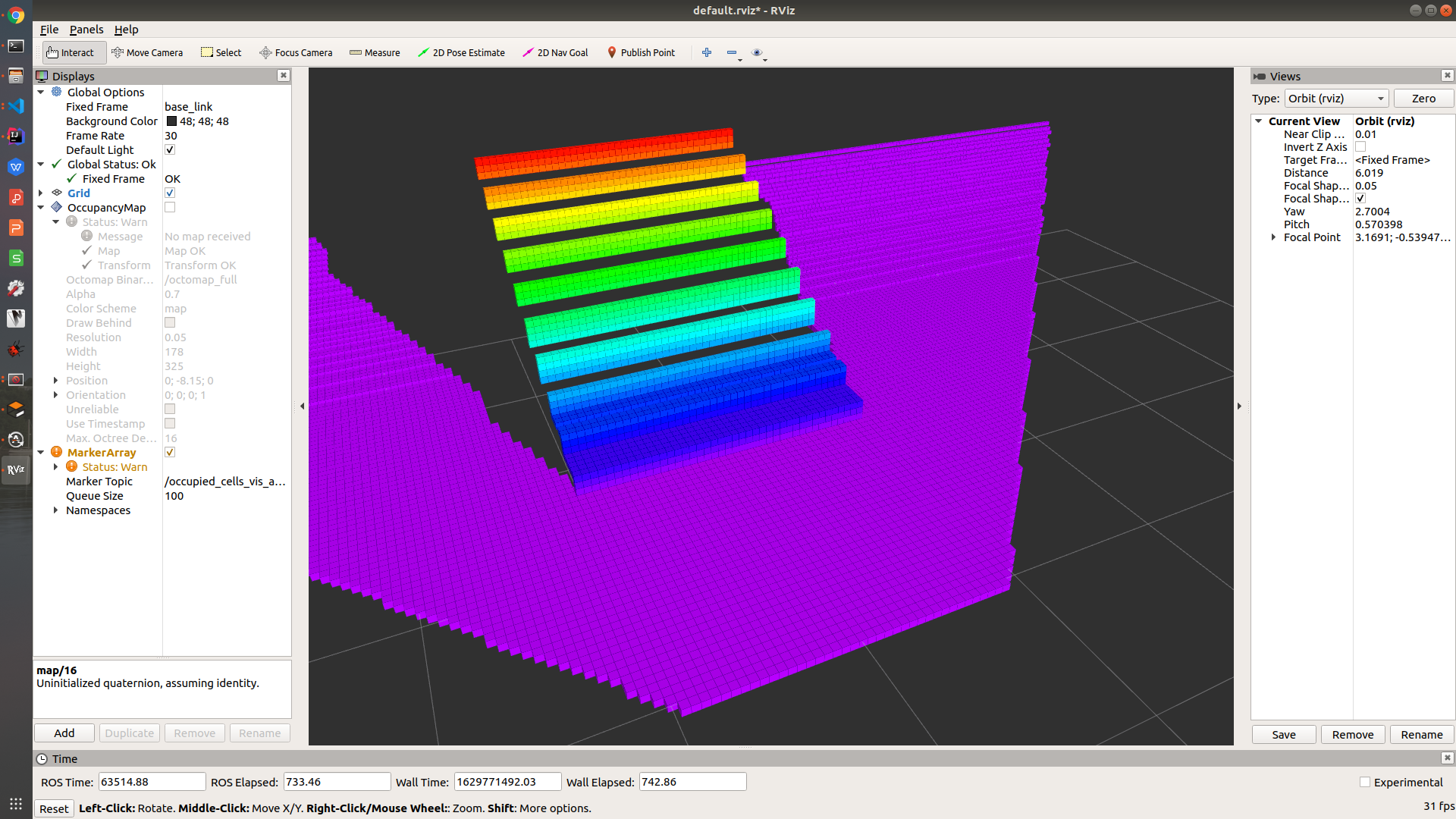Screen dimensions: 1456x819
Task: Choose the Measure tool
Action: click(x=375, y=52)
